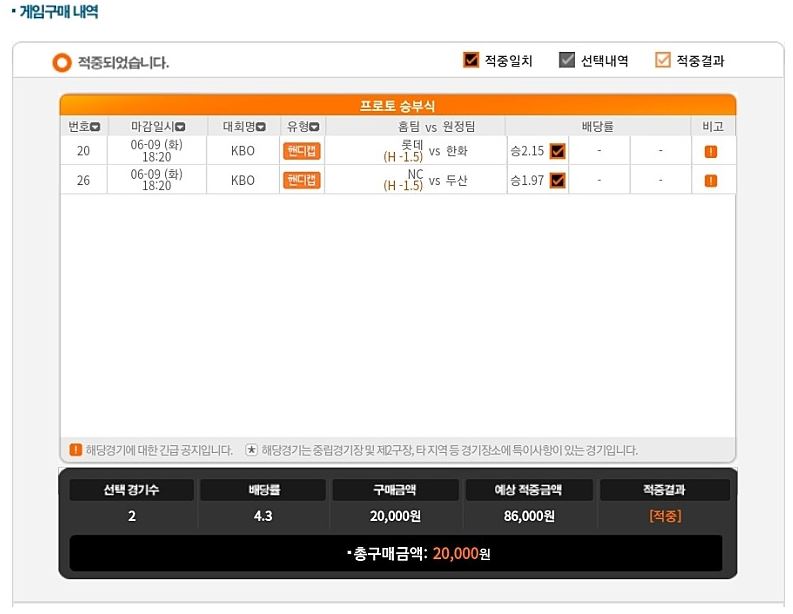Viewport: 793px width, 614px height.
Task: Open urgent notice icon for game 20
Action: pyautogui.click(x=711, y=151)
